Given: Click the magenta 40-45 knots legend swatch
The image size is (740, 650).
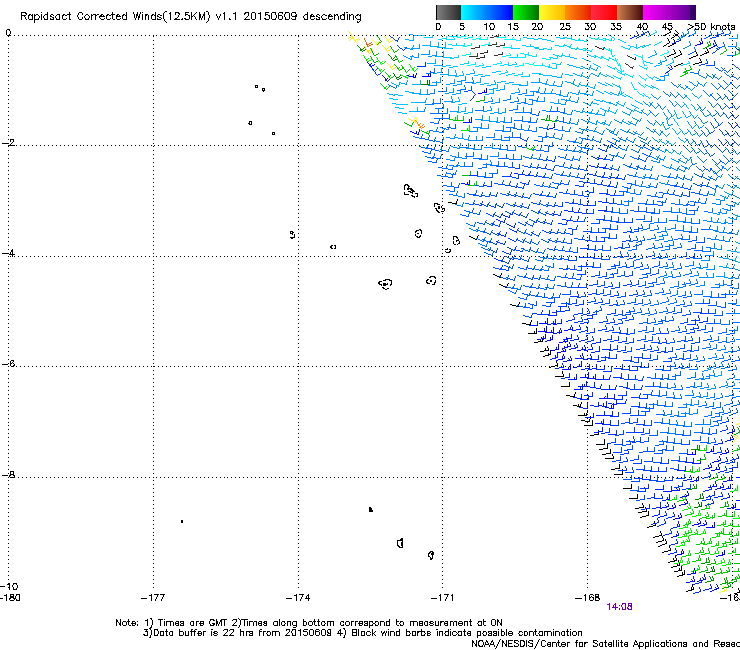Looking at the screenshot, I should pos(656,12).
